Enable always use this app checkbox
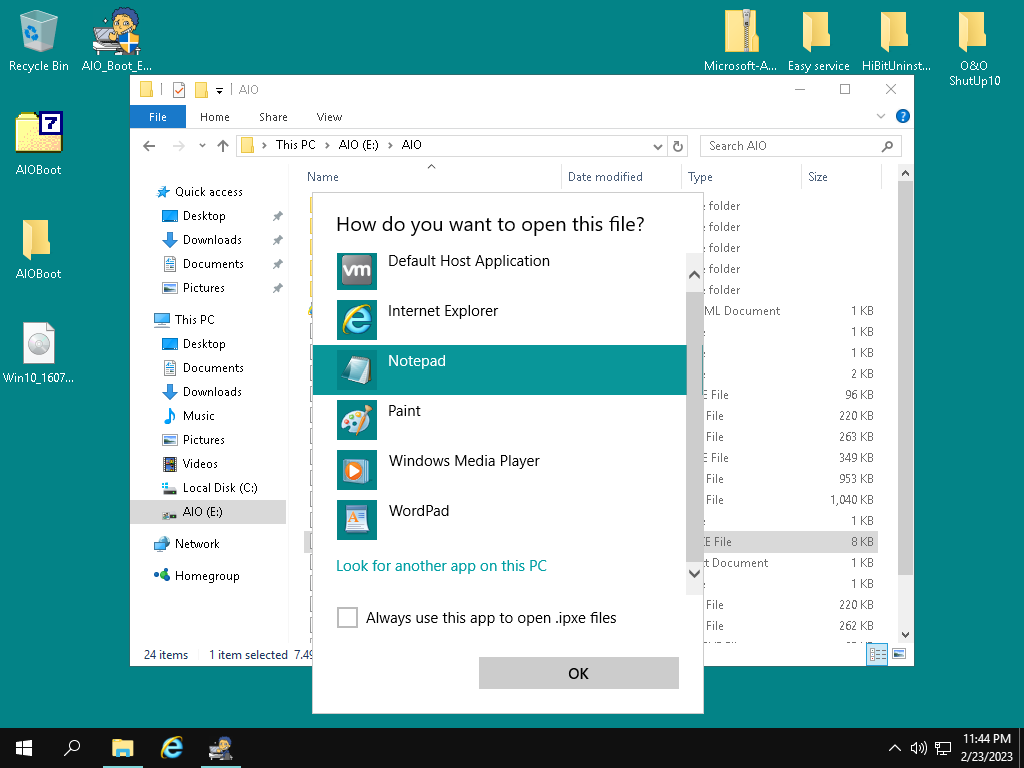1024x768 pixels. [347, 618]
